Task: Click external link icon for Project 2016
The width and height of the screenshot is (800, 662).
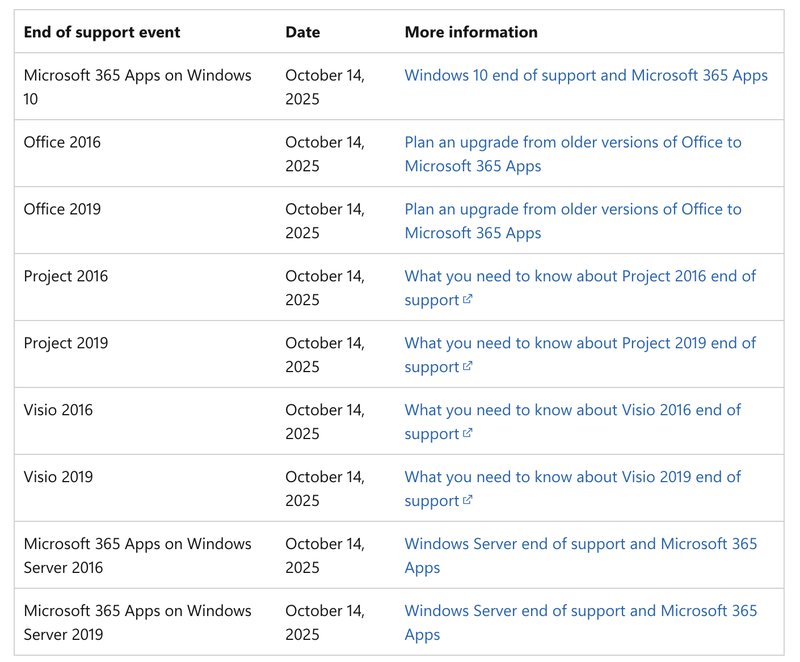Action: 467,299
